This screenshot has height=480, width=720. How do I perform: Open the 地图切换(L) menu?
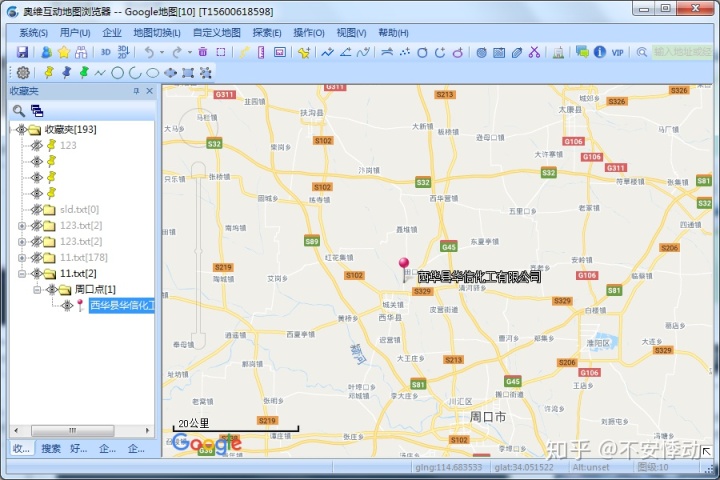157,33
